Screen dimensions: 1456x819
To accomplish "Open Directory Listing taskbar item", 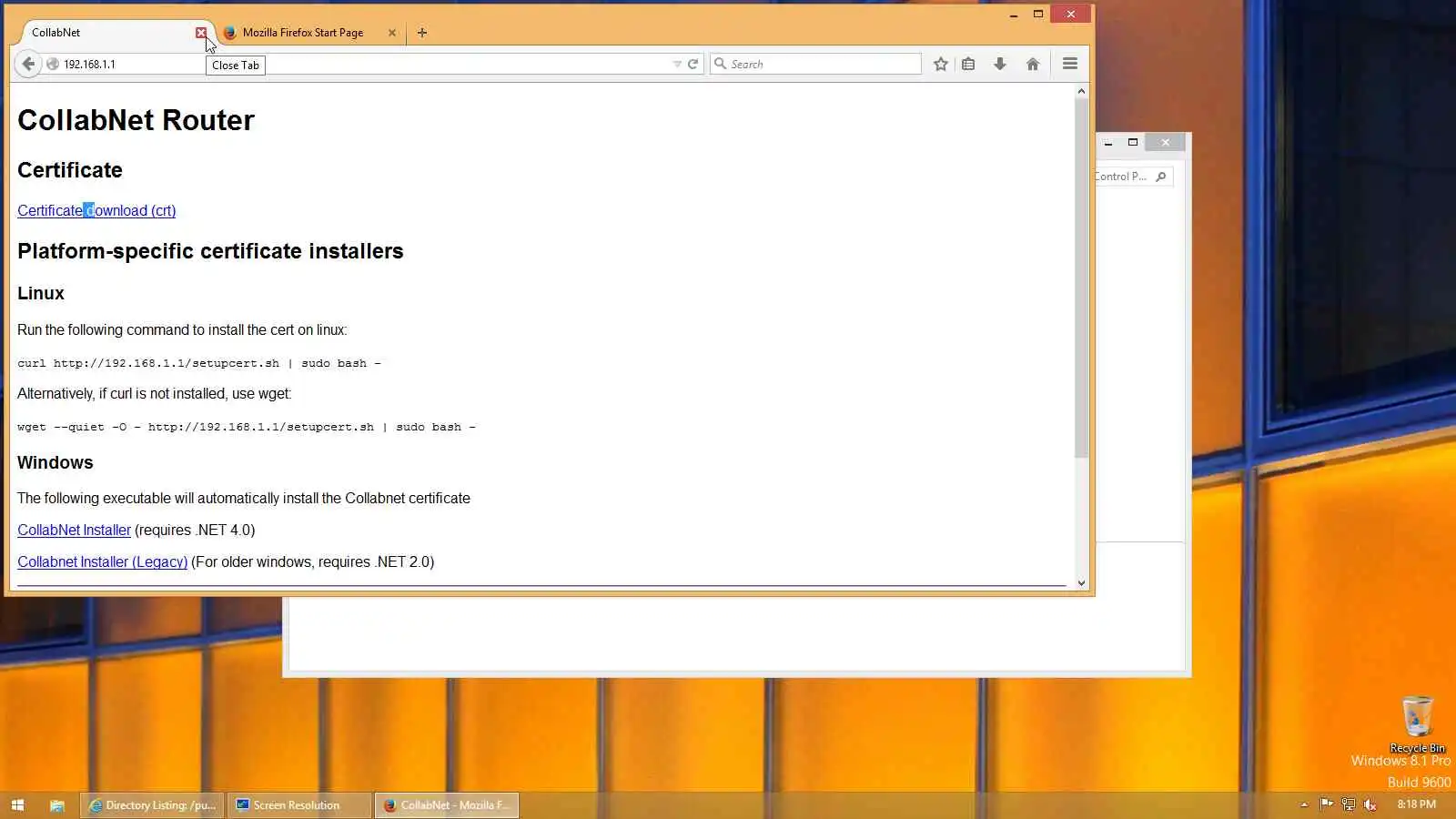I will pos(153,805).
